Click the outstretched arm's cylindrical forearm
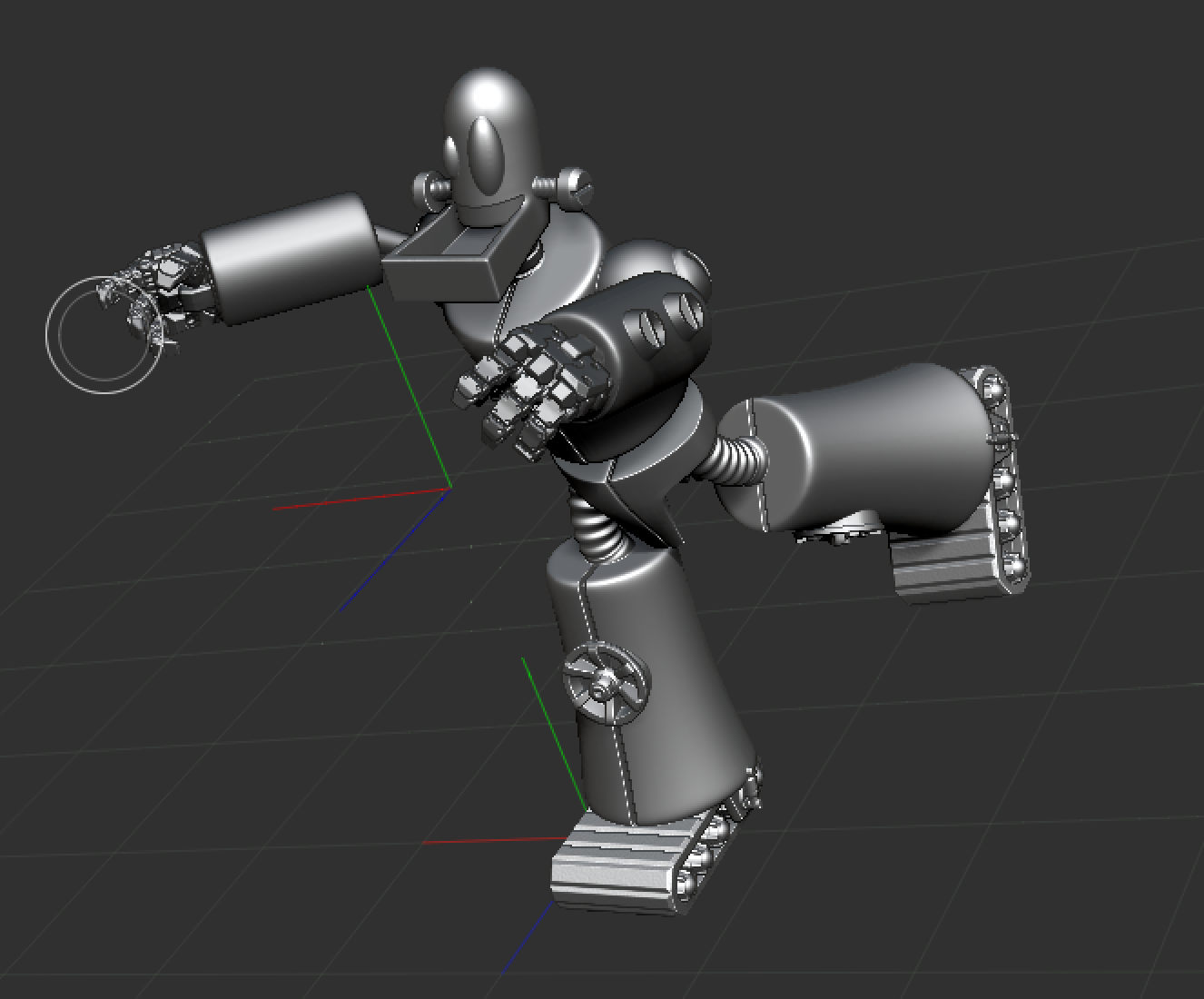The height and width of the screenshot is (999, 1204). pos(291,254)
